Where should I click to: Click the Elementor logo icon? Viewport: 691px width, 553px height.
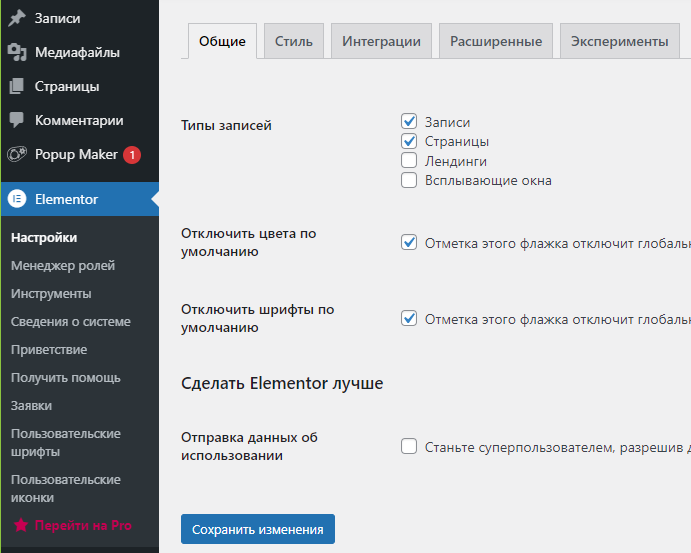(17, 199)
